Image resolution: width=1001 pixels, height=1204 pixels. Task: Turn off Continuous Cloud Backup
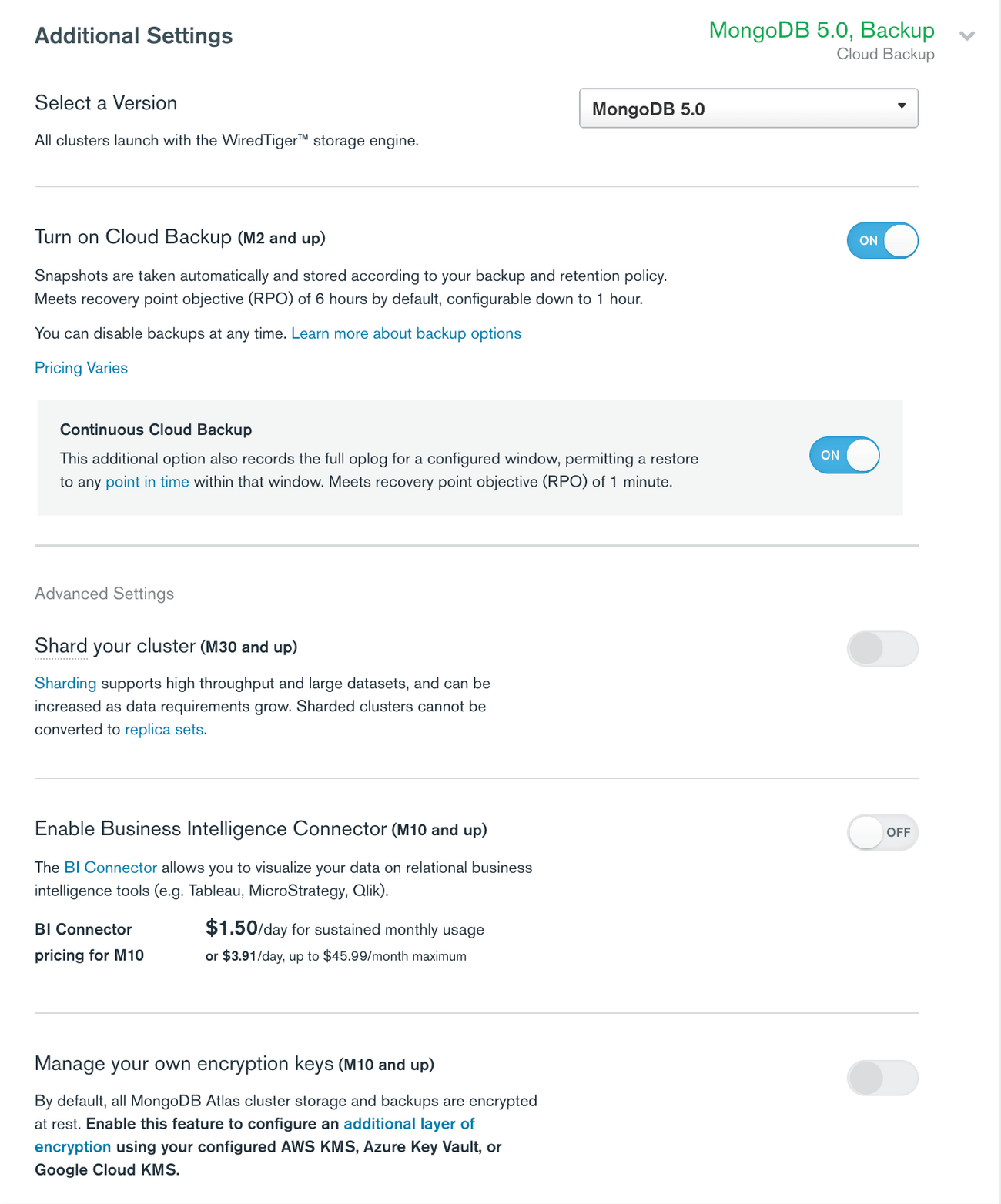click(844, 455)
